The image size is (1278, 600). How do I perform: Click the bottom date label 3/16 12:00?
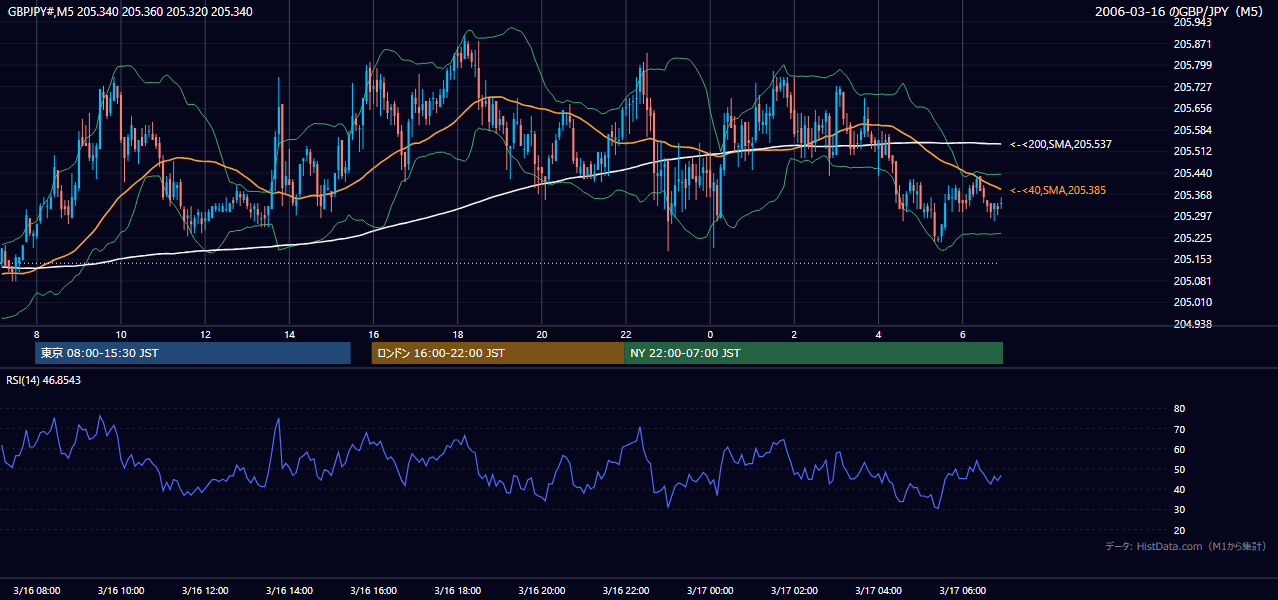pos(207,590)
